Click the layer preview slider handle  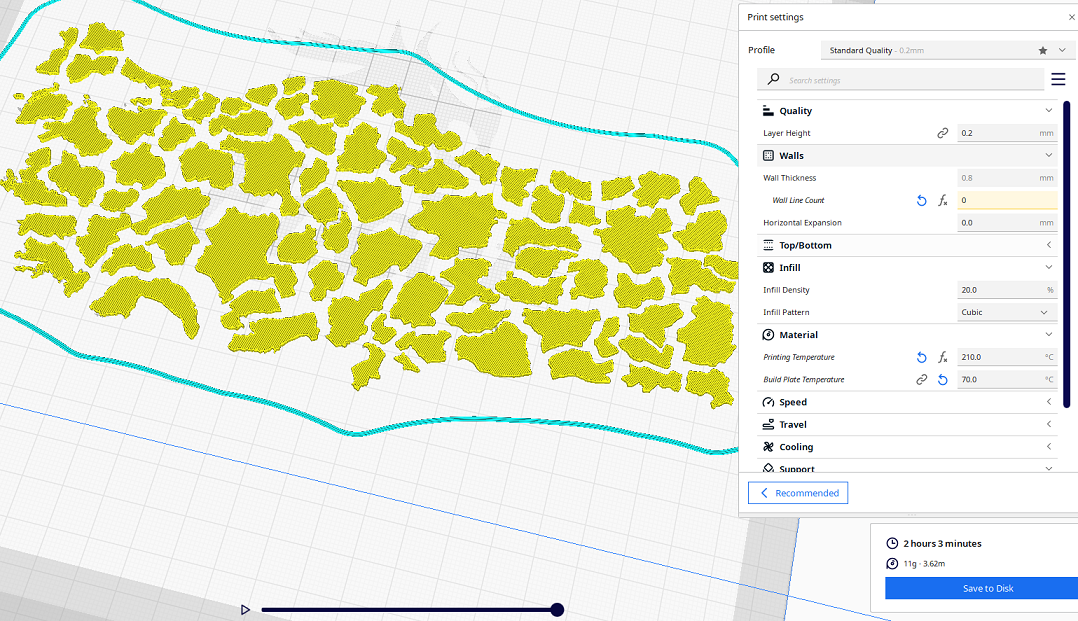(x=557, y=610)
